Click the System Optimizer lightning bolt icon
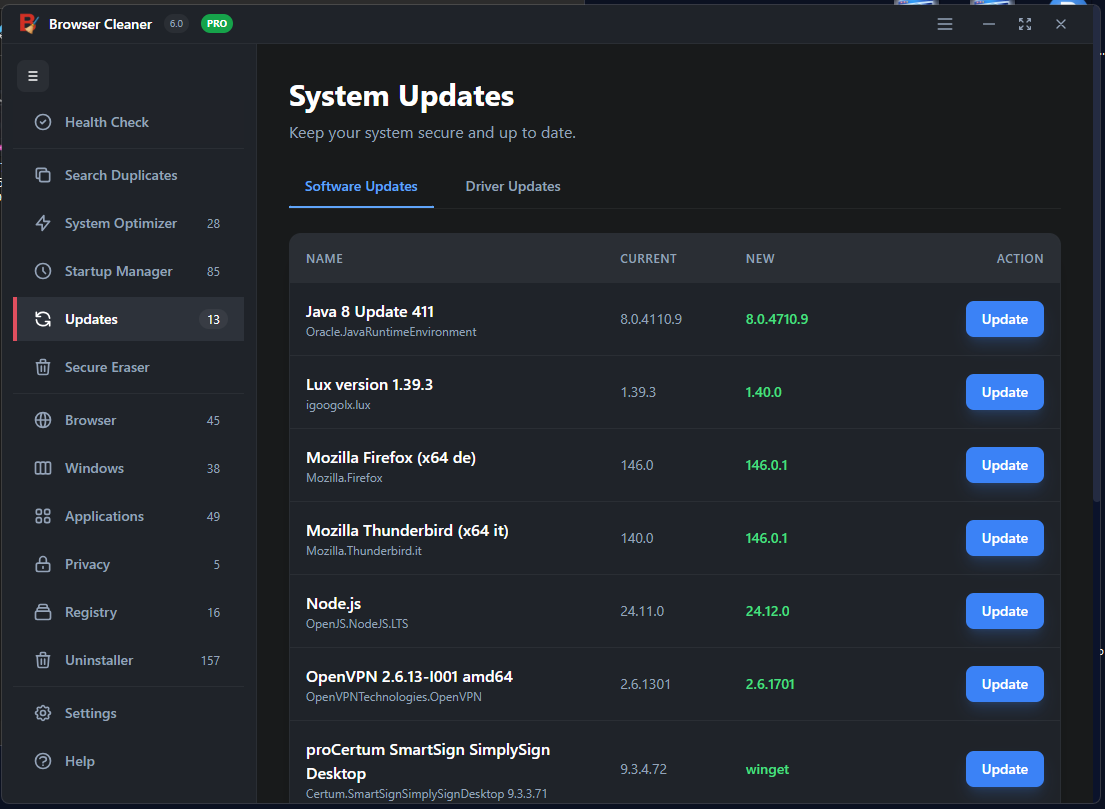 click(43, 223)
